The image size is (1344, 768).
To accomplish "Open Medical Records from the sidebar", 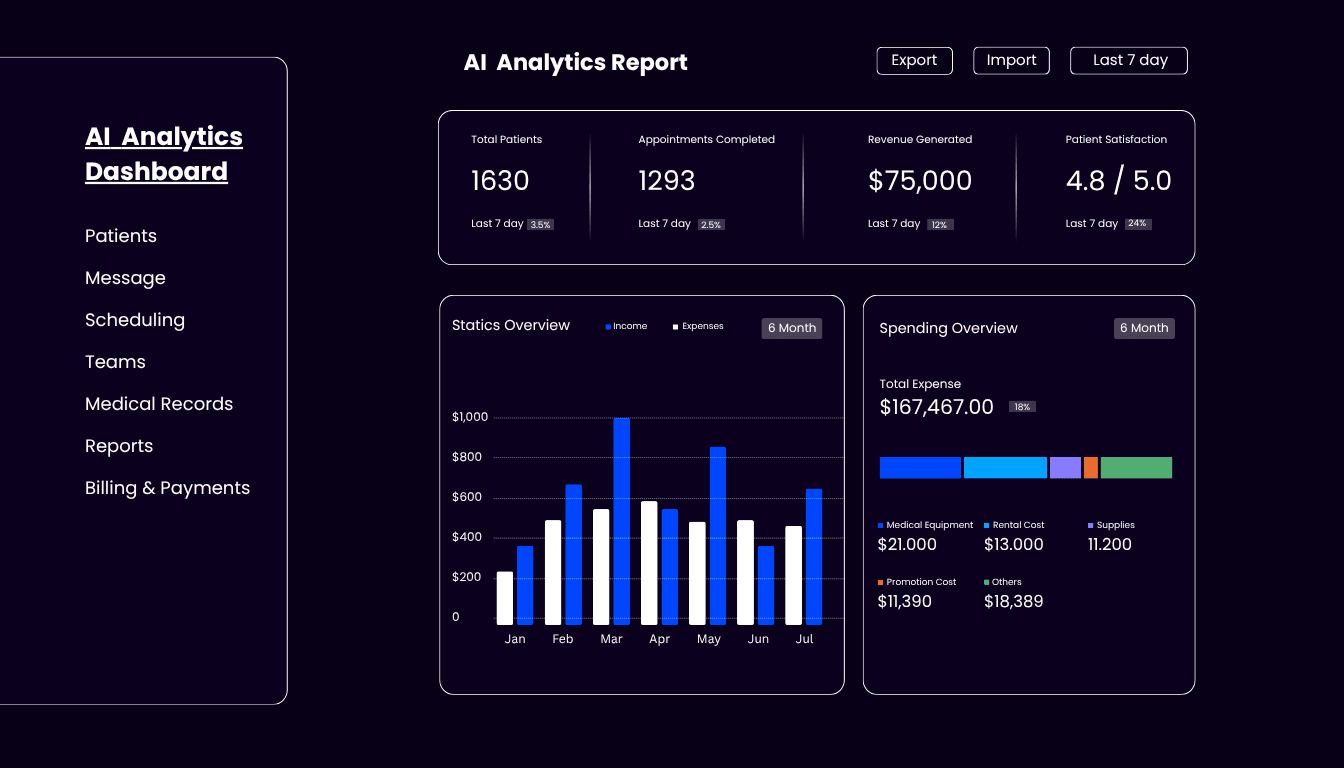I will (x=159, y=404).
